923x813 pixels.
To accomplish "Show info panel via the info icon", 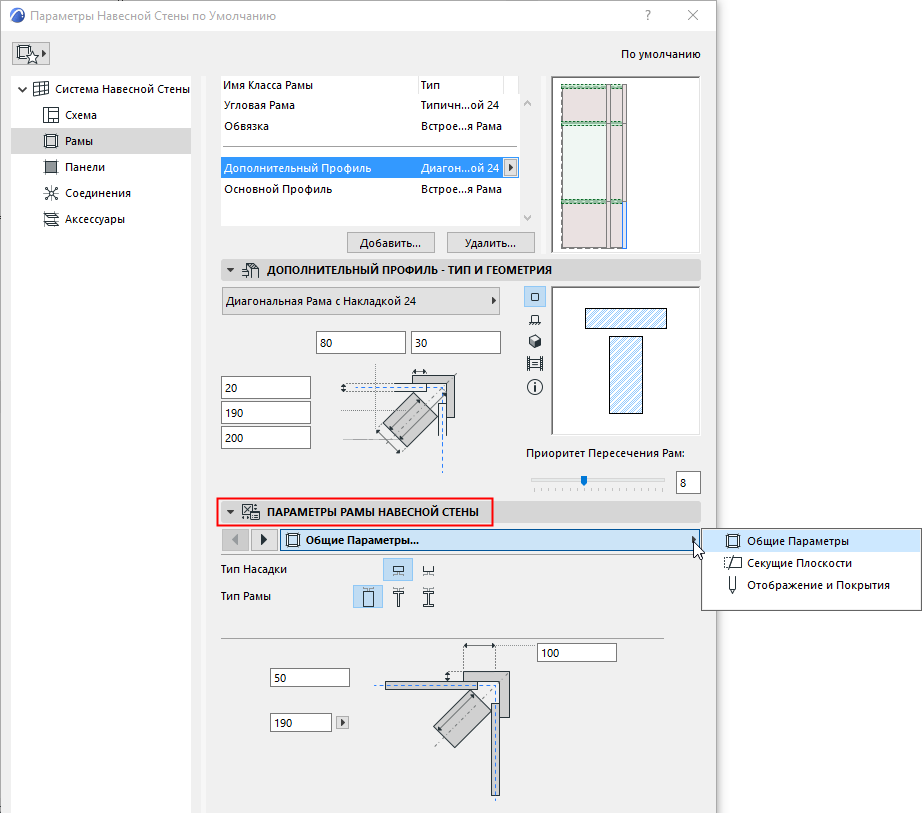I will coord(535,385).
